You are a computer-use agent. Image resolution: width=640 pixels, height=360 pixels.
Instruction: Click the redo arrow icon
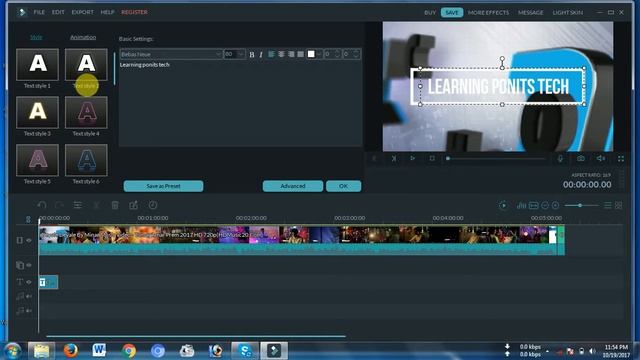click(60, 205)
